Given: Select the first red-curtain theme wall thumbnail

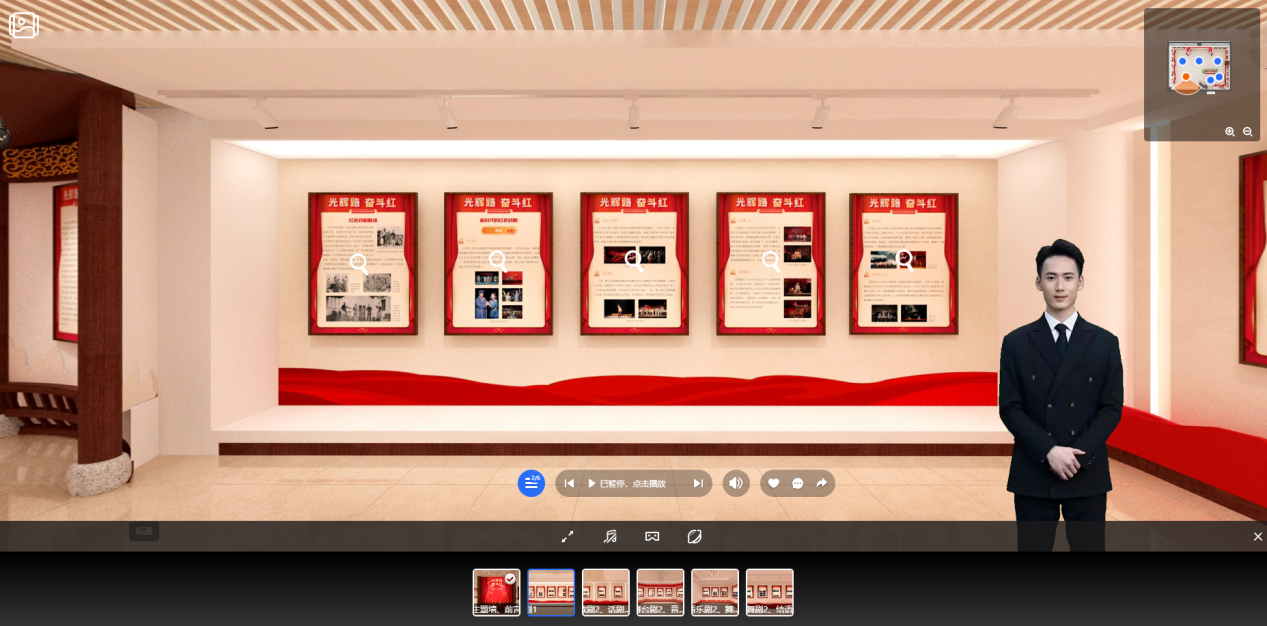Looking at the screenshot, I should click(x=496, y=592).
